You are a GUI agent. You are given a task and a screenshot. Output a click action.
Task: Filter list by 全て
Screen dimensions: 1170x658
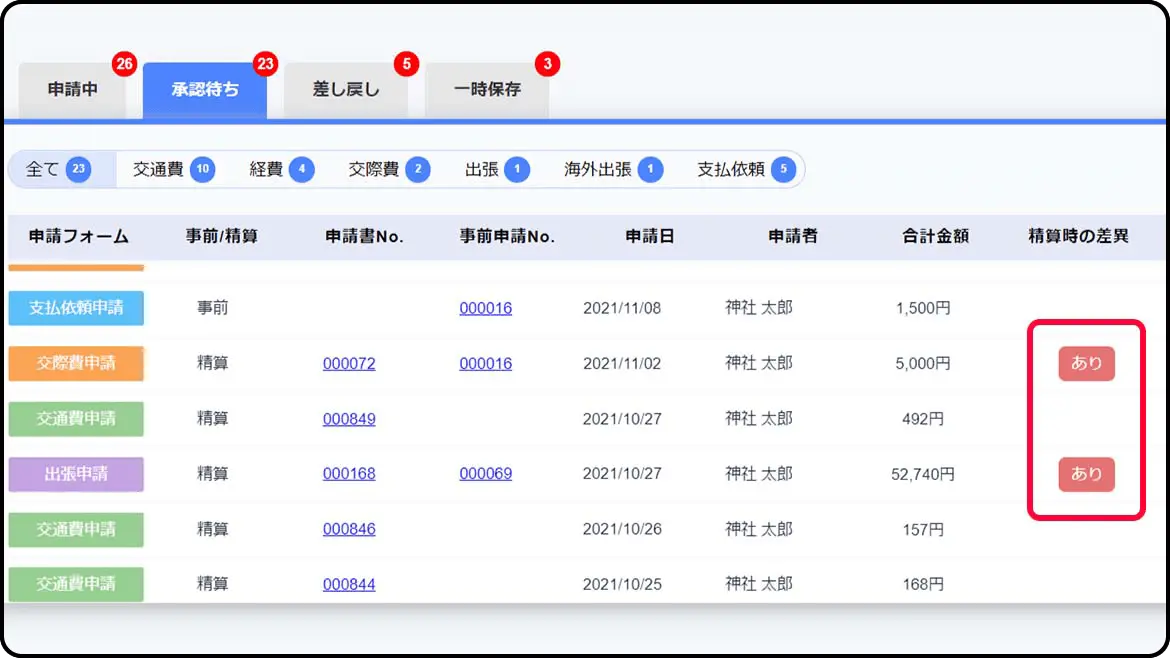point(59,170)
